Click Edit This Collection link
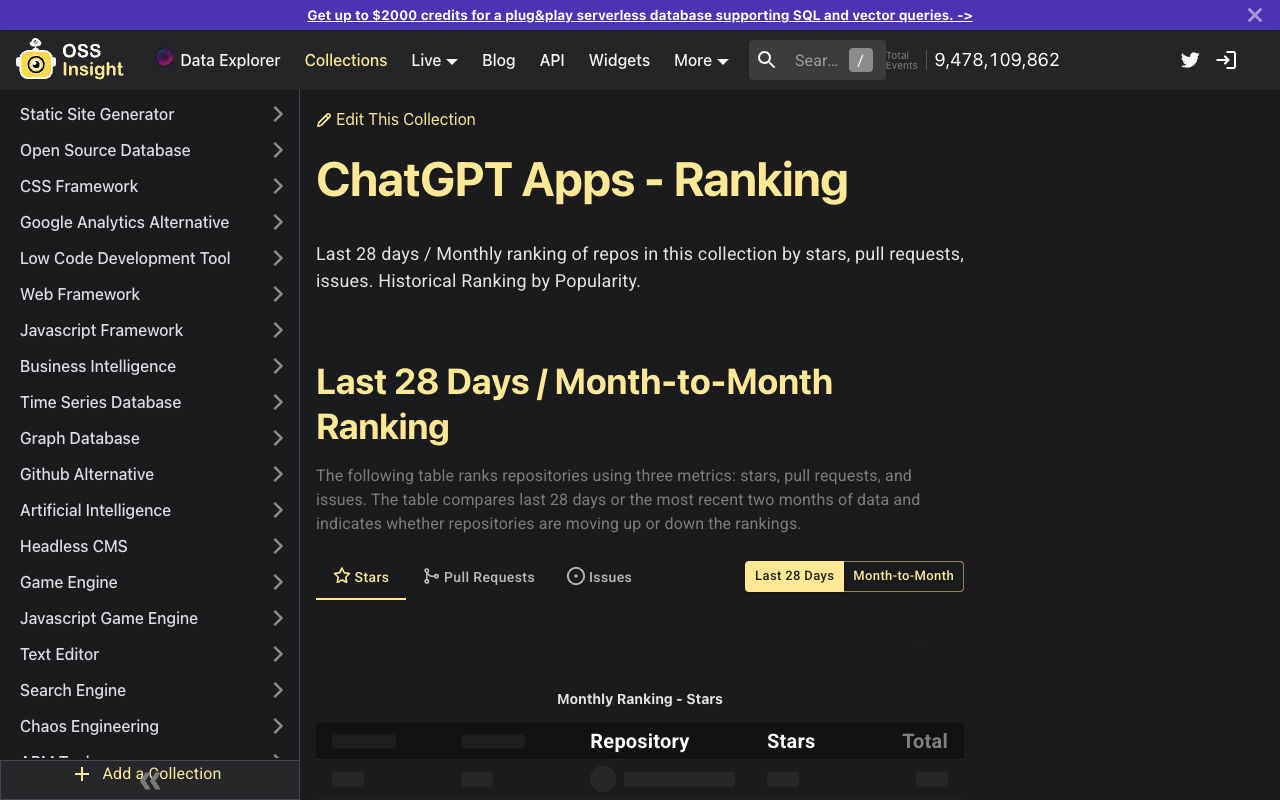The height and width of the screenshot is (800, 1280). [396, 119]
